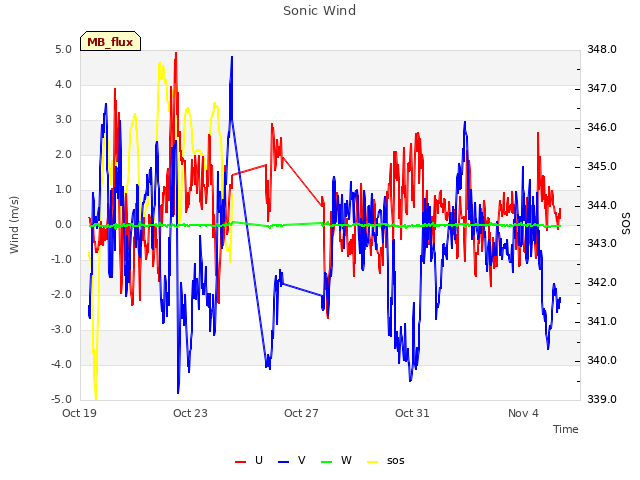Viewport: 640px width, 480px height.
Task: Click the red U legend swatch
Action: click(240, 462)
